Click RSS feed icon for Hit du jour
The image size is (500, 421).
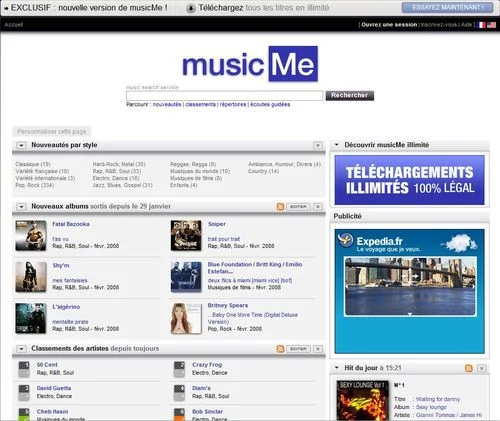[x=469, y=368]
